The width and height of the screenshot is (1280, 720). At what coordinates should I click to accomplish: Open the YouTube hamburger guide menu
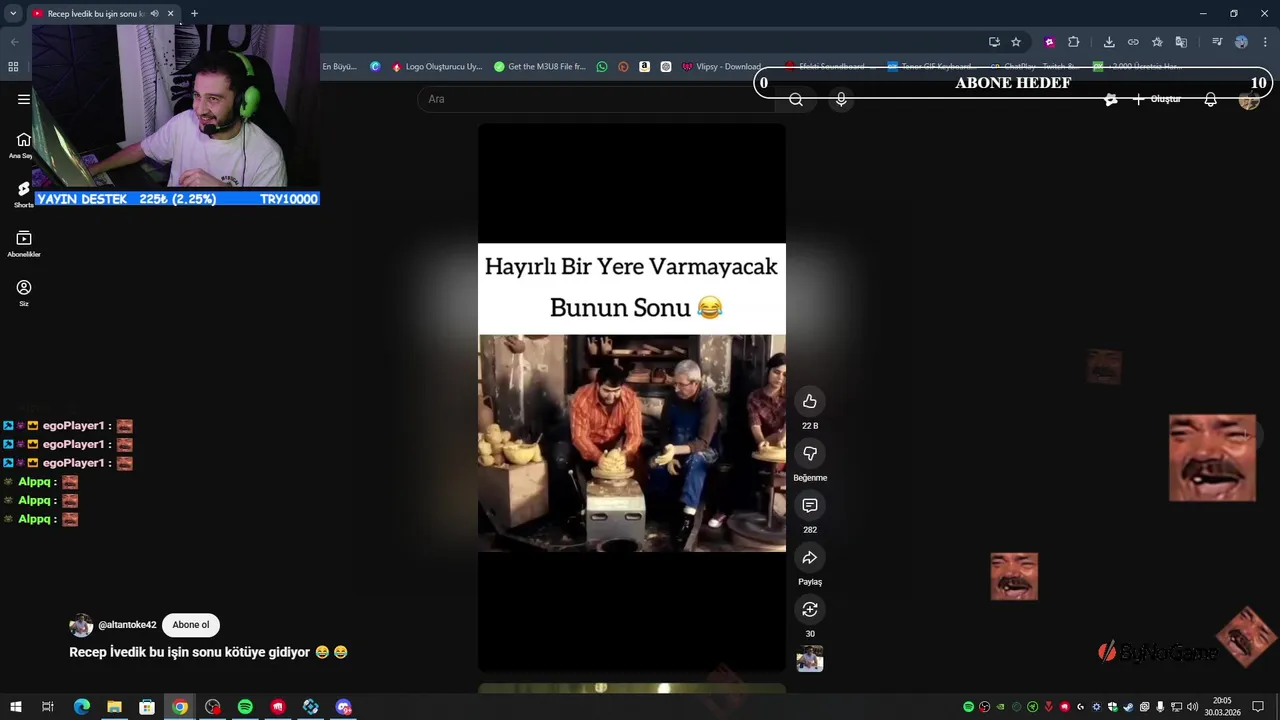tap(24, 99)
